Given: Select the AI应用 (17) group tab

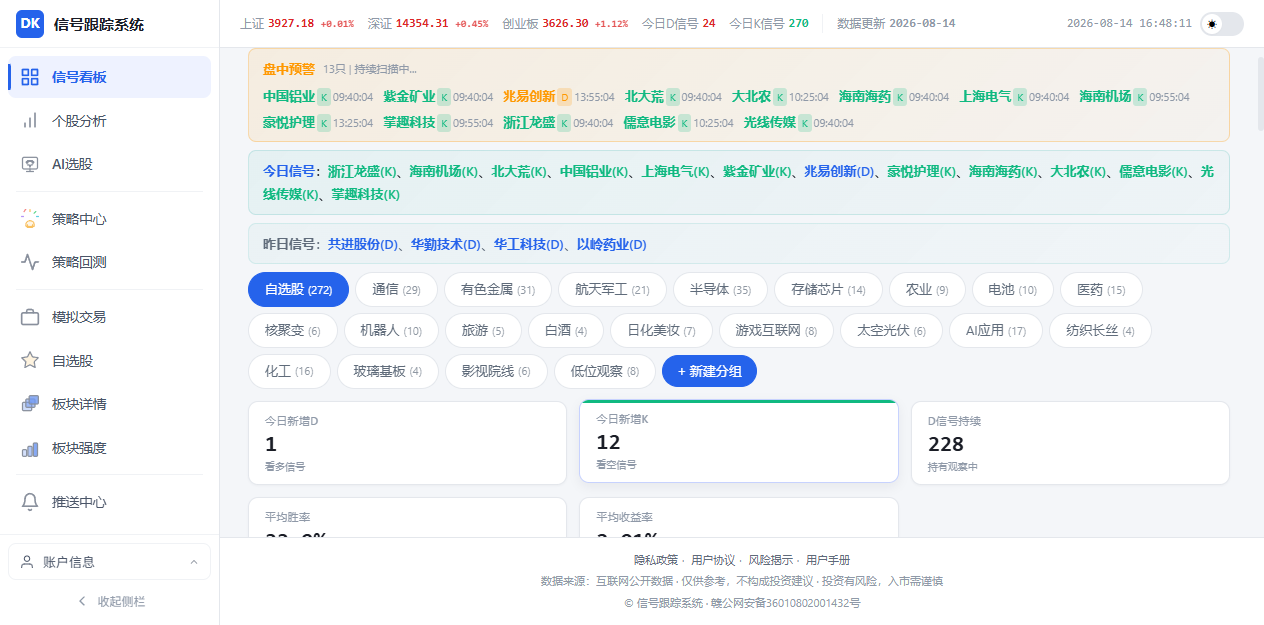Looking at the screenshot, I should tap(996, 331).
